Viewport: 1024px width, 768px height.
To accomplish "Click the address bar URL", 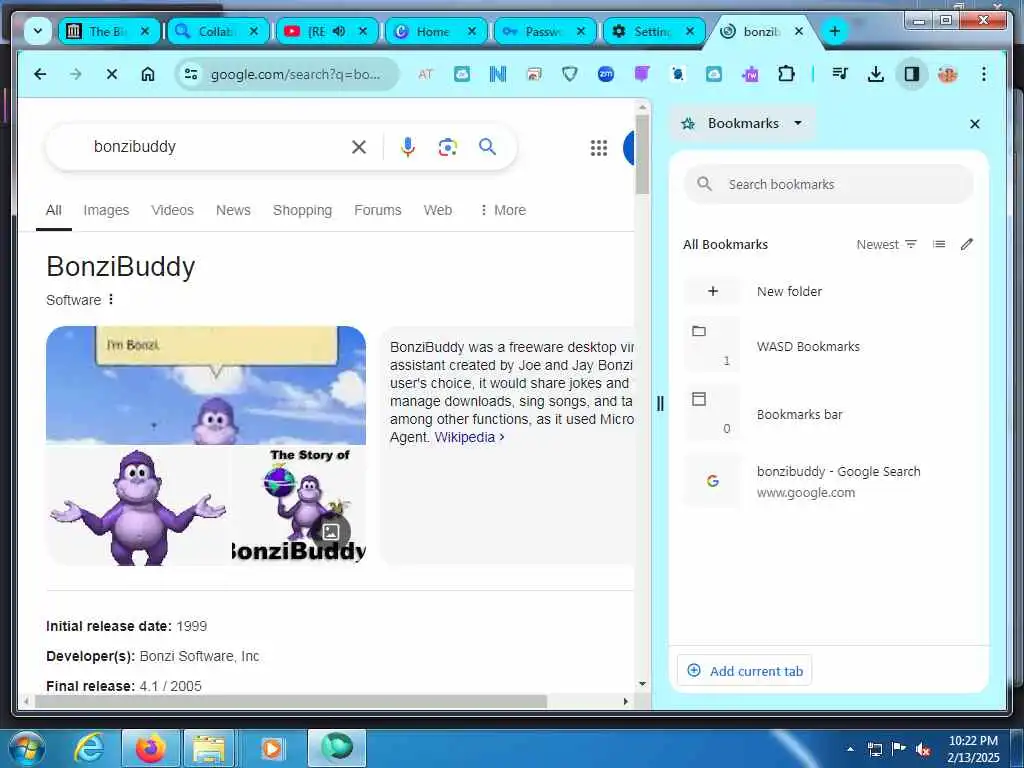I will point(295,74).
